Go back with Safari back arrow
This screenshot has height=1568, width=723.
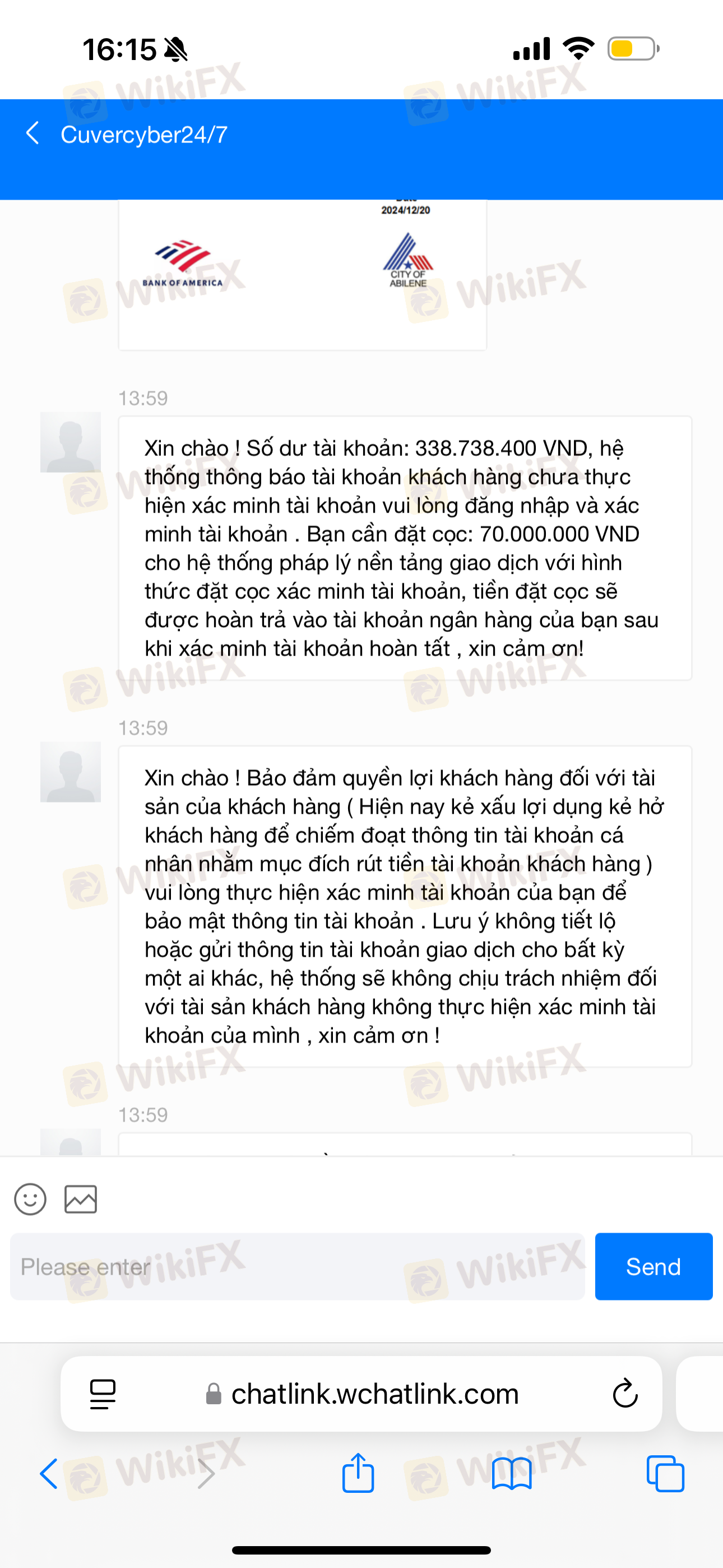[49, 1474]
